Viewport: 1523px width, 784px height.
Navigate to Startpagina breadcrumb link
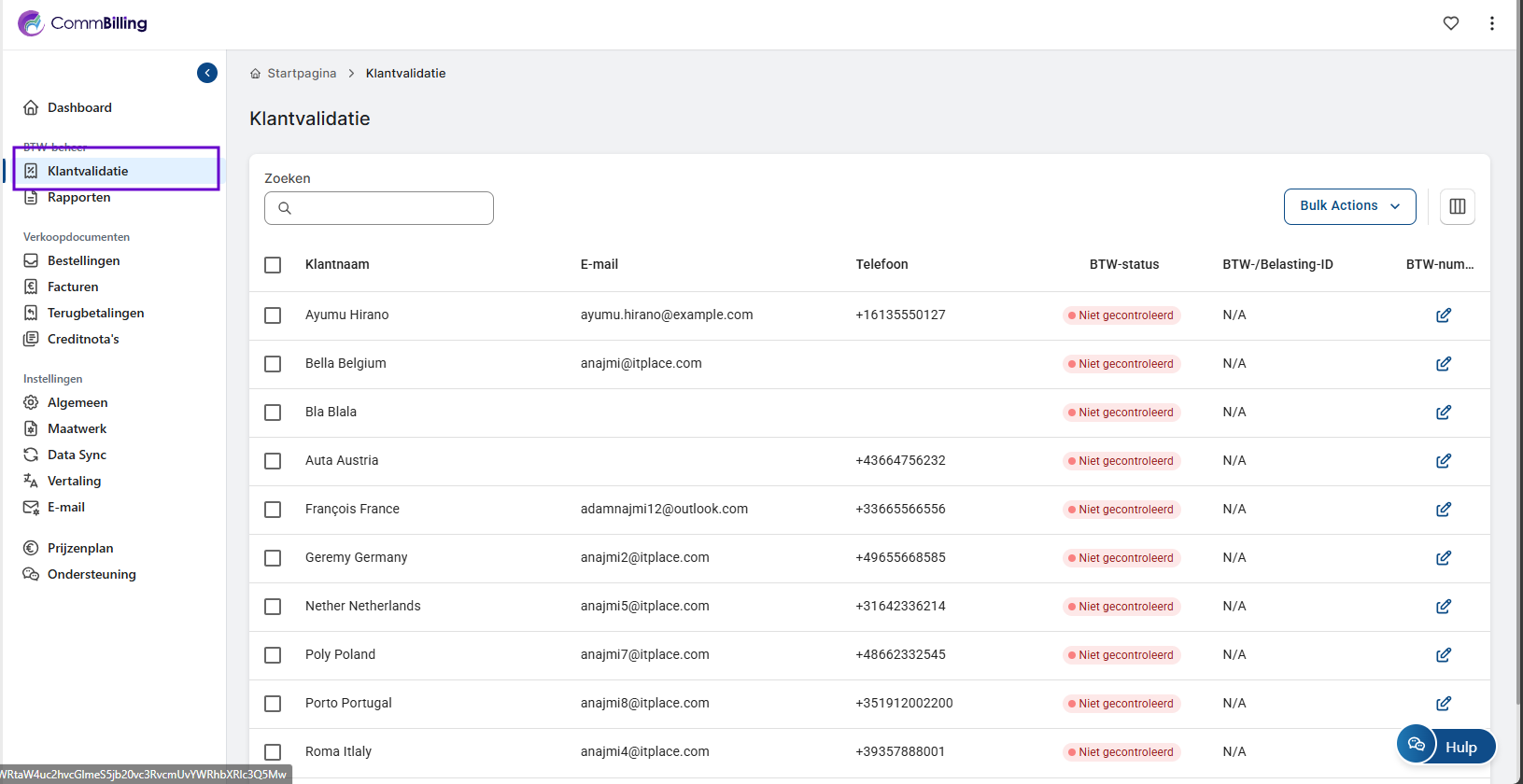tap(301, 74)
